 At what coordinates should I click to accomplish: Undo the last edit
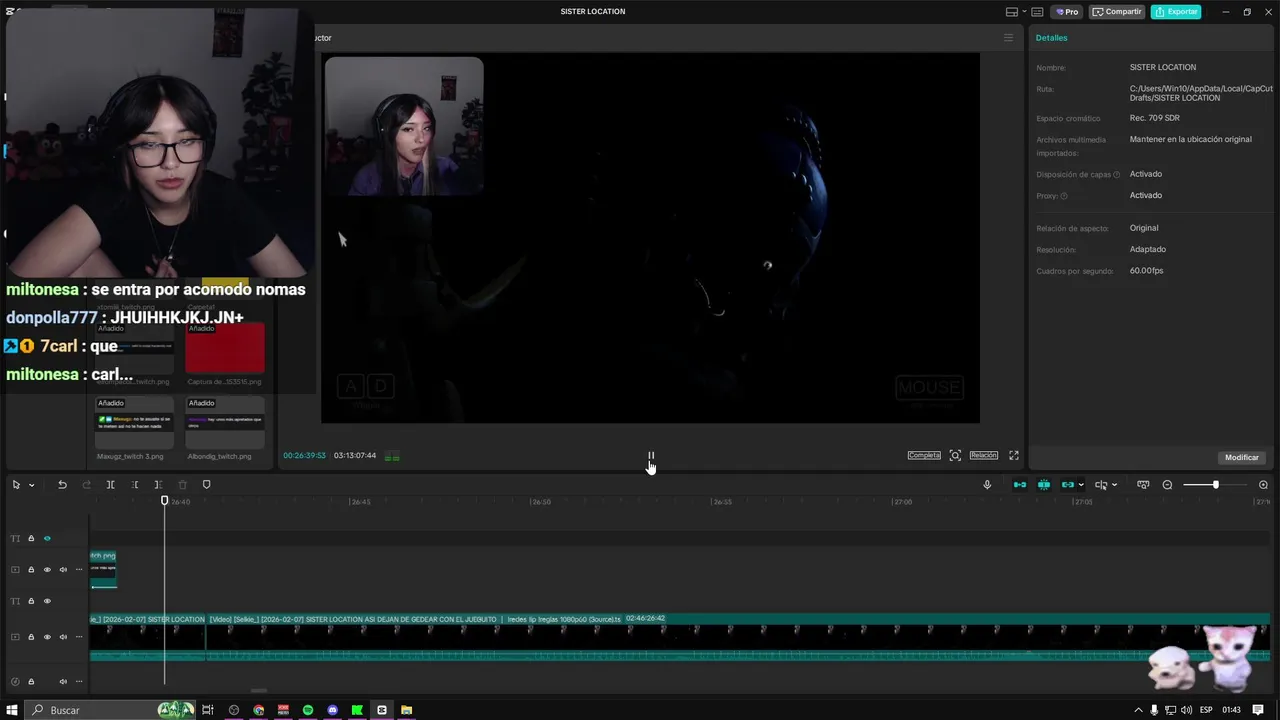62,485
